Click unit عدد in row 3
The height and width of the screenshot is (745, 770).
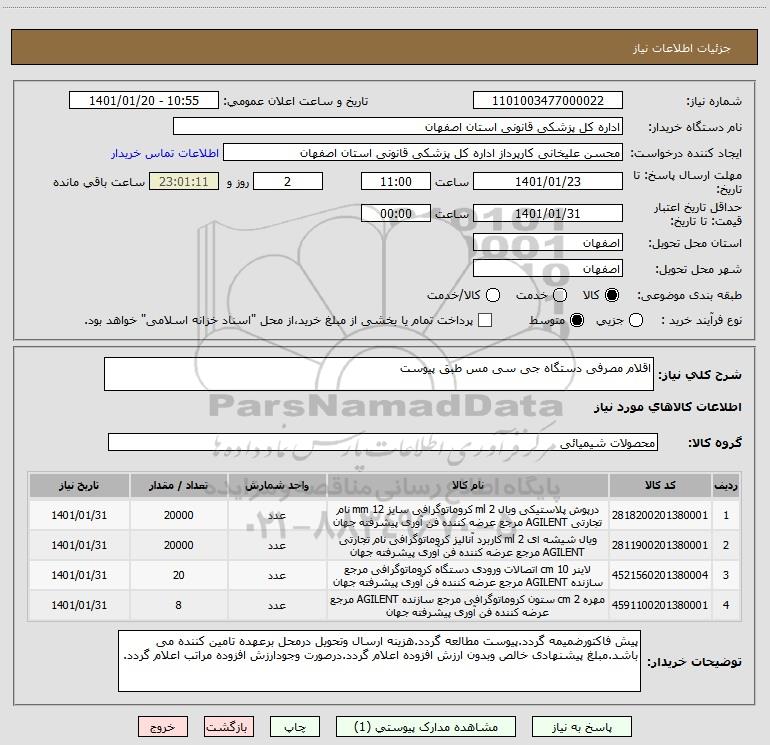click(277, 575)
